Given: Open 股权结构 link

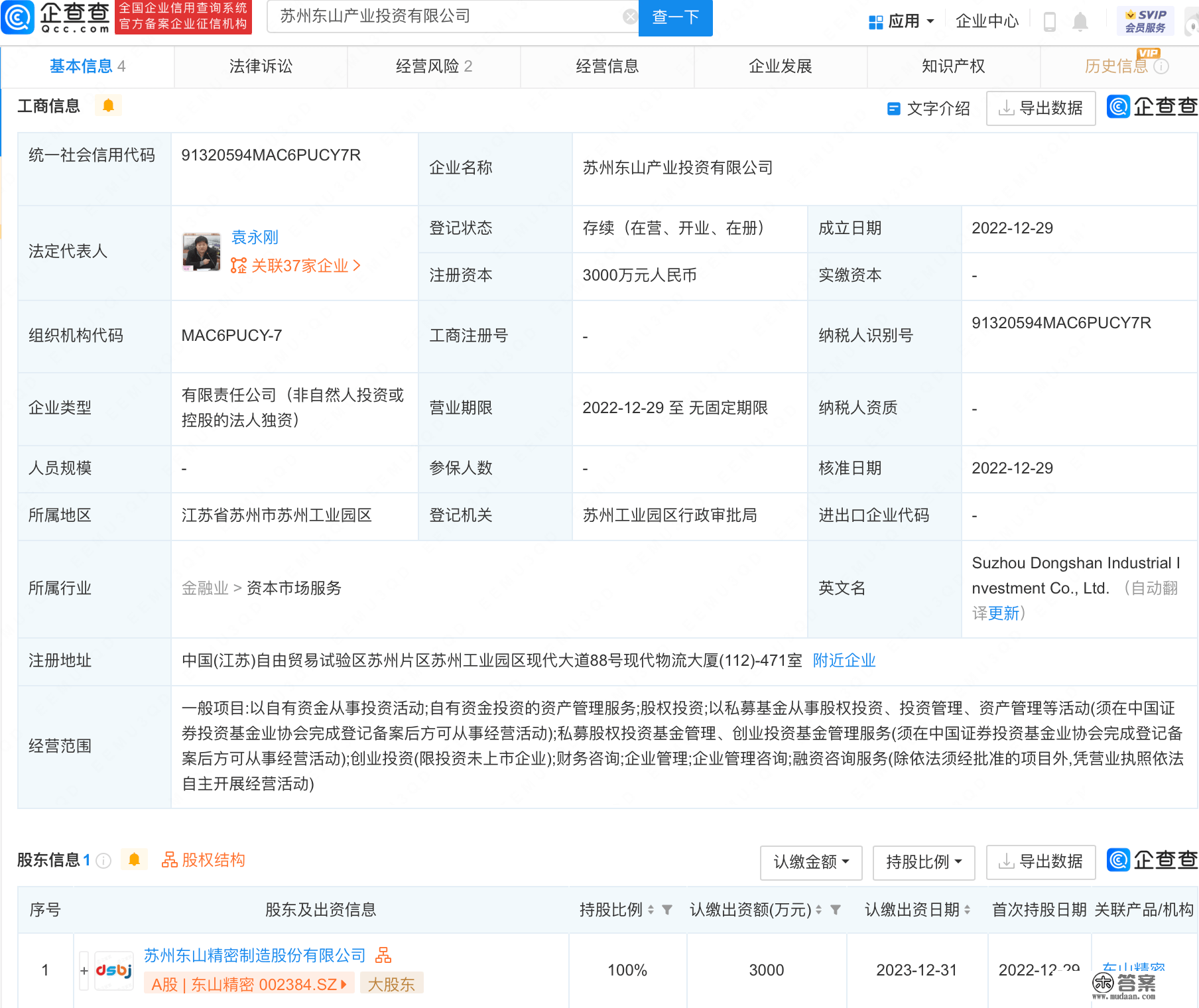Looking at the screenshot, I should pyautogui.click(x=204, y=860).
